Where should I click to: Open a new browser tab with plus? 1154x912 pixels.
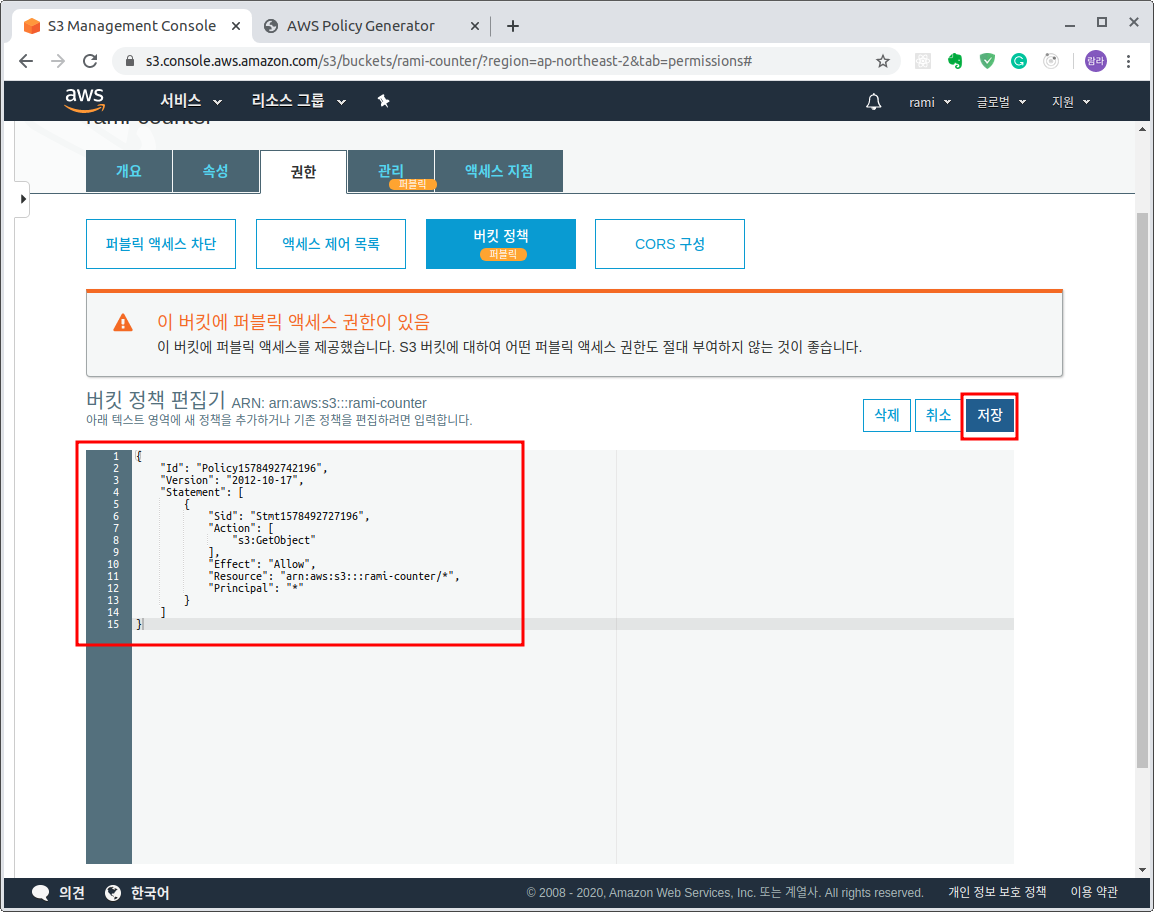(x=513, y=26)
